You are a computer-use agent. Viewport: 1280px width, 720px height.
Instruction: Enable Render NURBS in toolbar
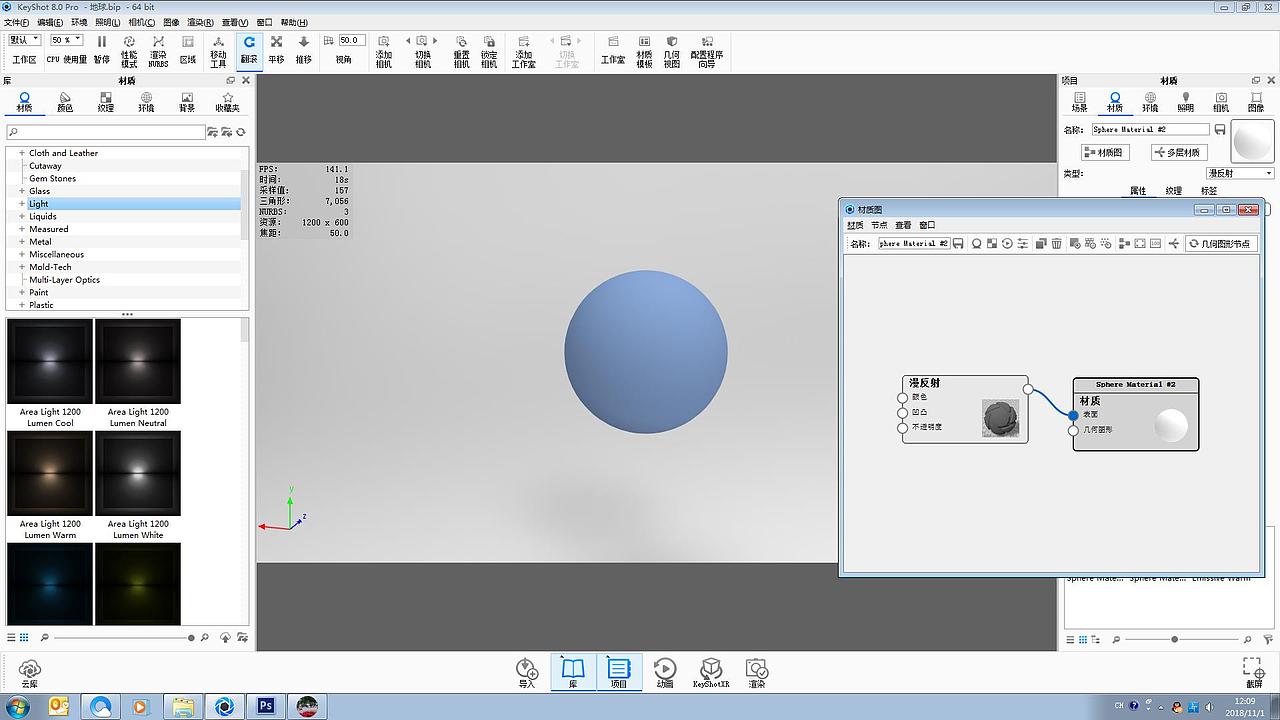tap(158, 51)
